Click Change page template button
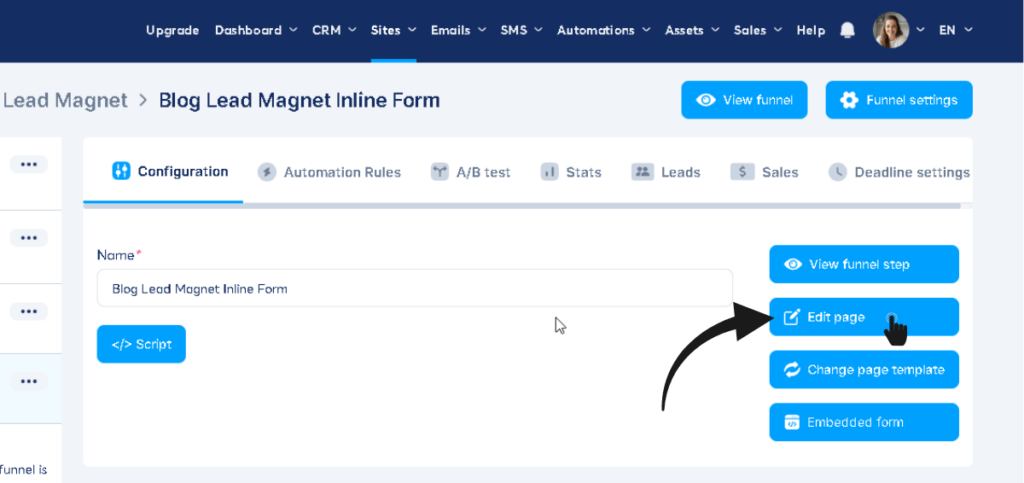Screen dimensions: 1024x483 click(x=864, y=369)
